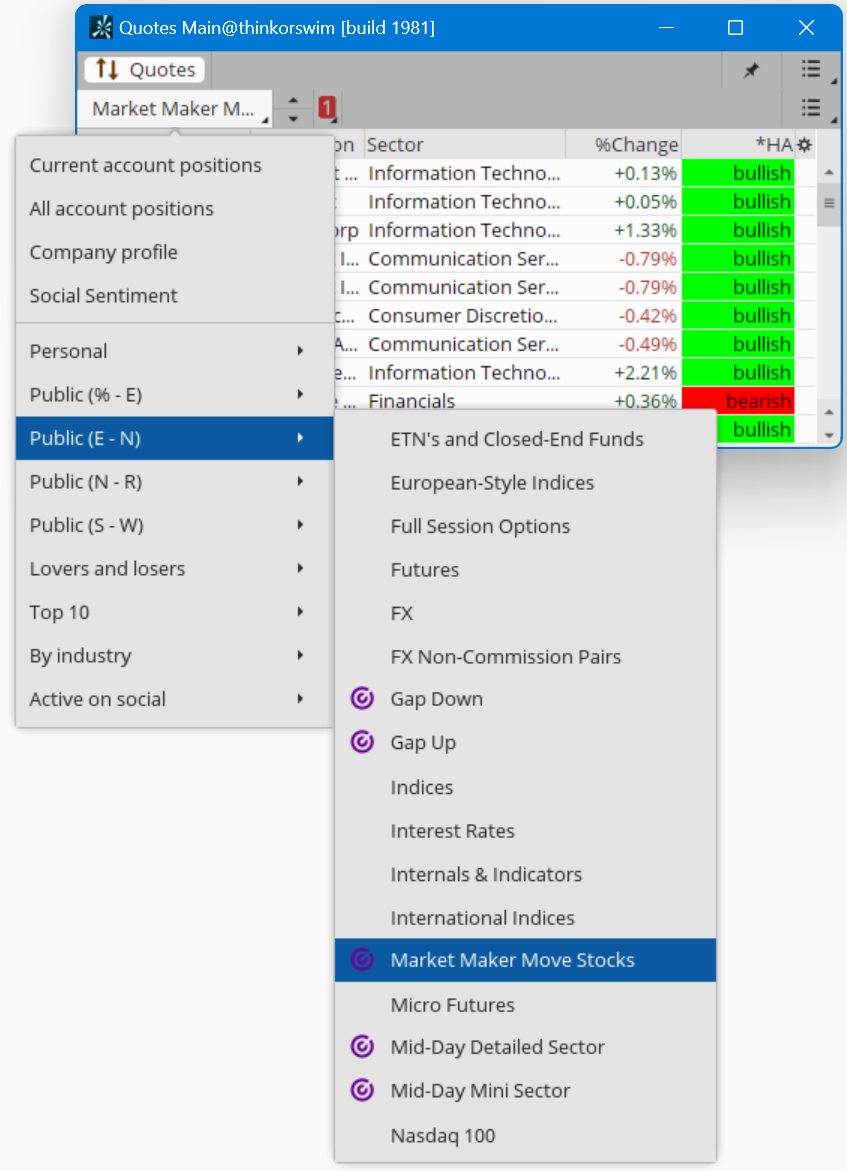Expand the Public (E - N) submenu
The height and width of the screenshot is (1171, 847).
pyautogui.click(x=174, y=438)
